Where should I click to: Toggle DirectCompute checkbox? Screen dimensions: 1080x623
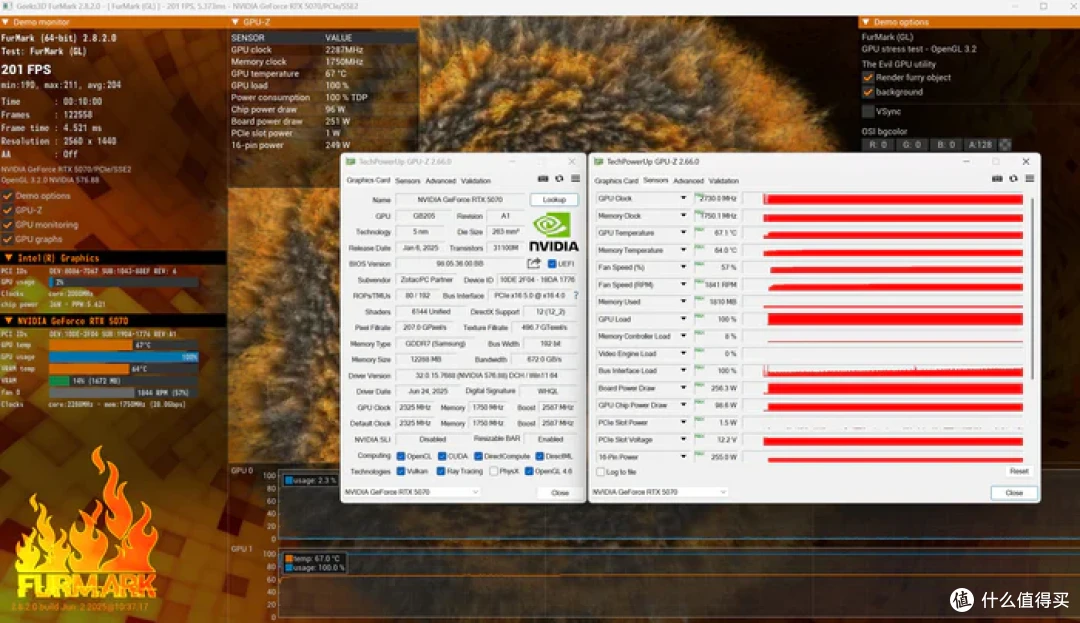[478, 456]
